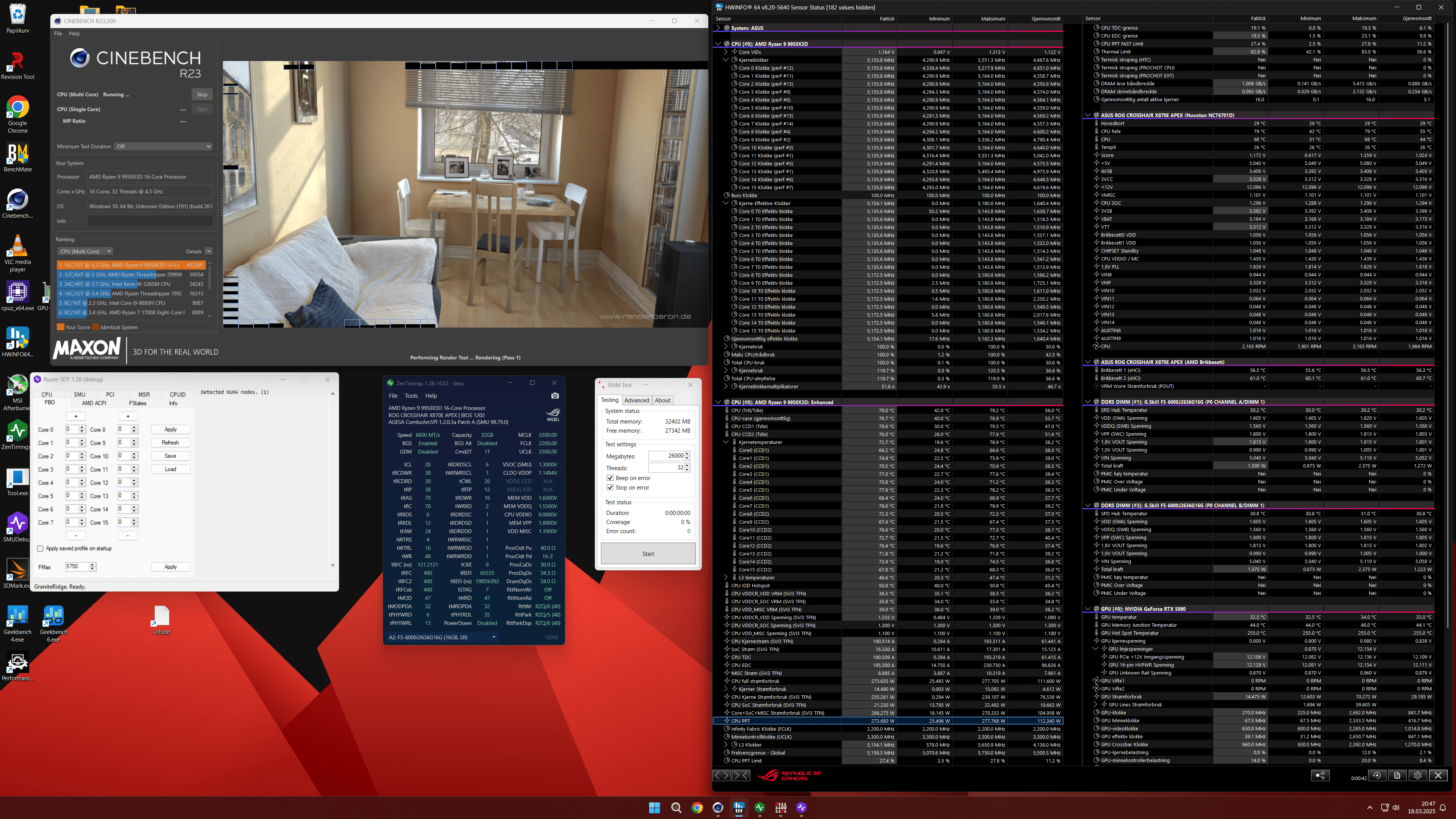This screenshot has height=819, width=1456.
Task: Click the Megabytes input field
Action: pyautogui.click(x=666, y=455)
